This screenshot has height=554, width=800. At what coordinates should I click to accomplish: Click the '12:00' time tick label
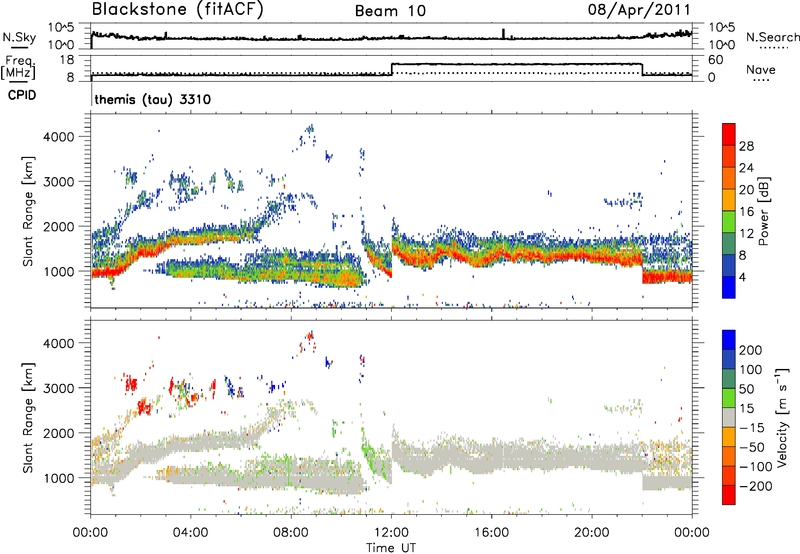click(x=391, y=533)
